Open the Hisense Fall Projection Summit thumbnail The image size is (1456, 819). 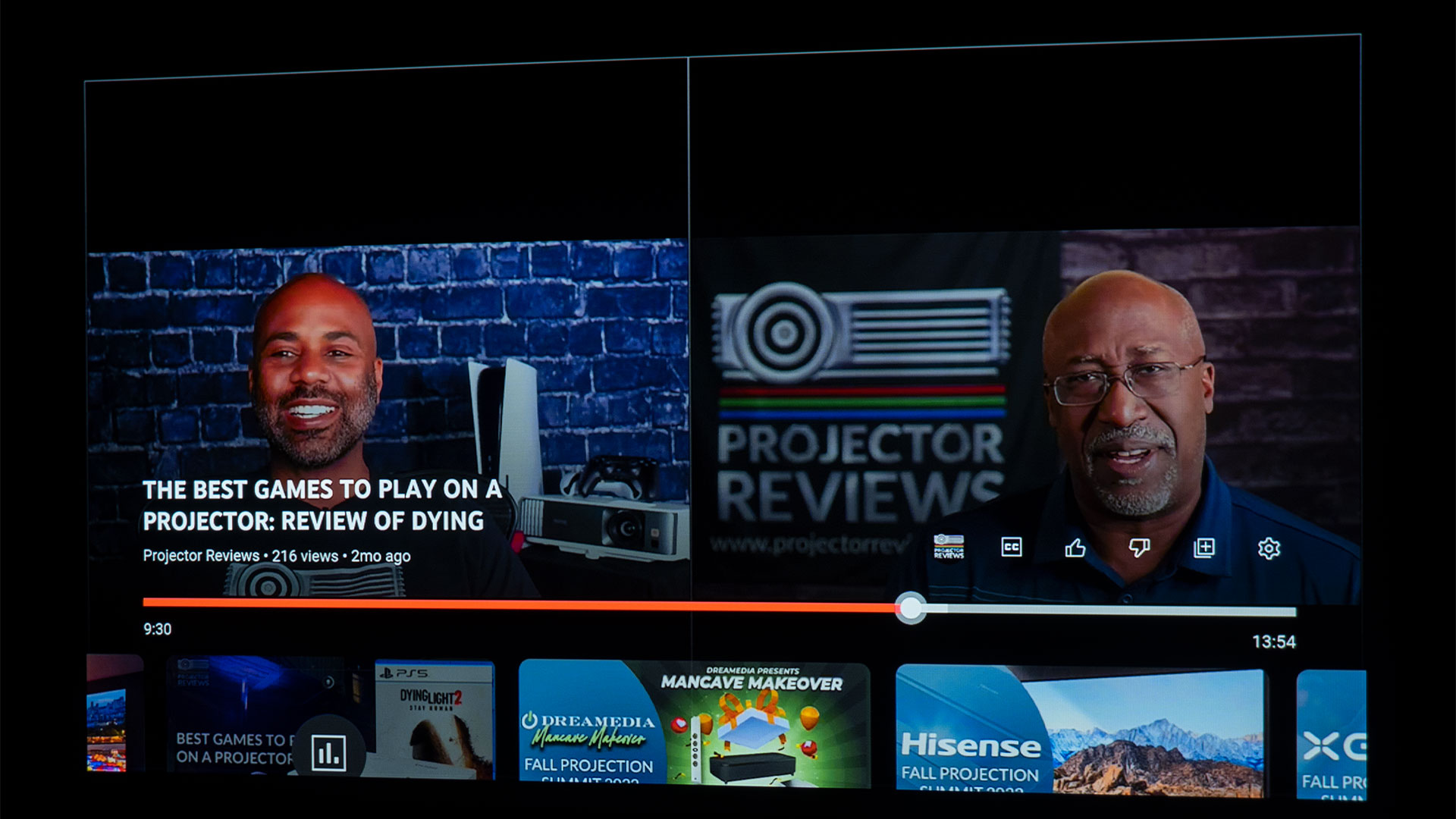point(1081,731)
